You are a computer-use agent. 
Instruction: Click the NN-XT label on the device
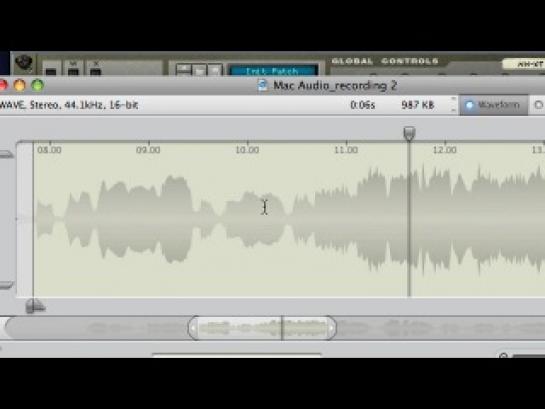[x=525, y=64]
